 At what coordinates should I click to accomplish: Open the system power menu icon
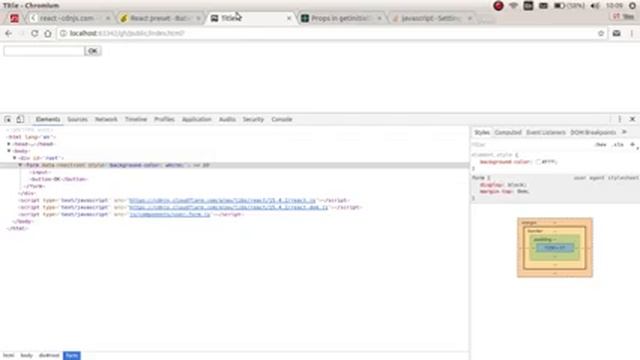point(632,6)
